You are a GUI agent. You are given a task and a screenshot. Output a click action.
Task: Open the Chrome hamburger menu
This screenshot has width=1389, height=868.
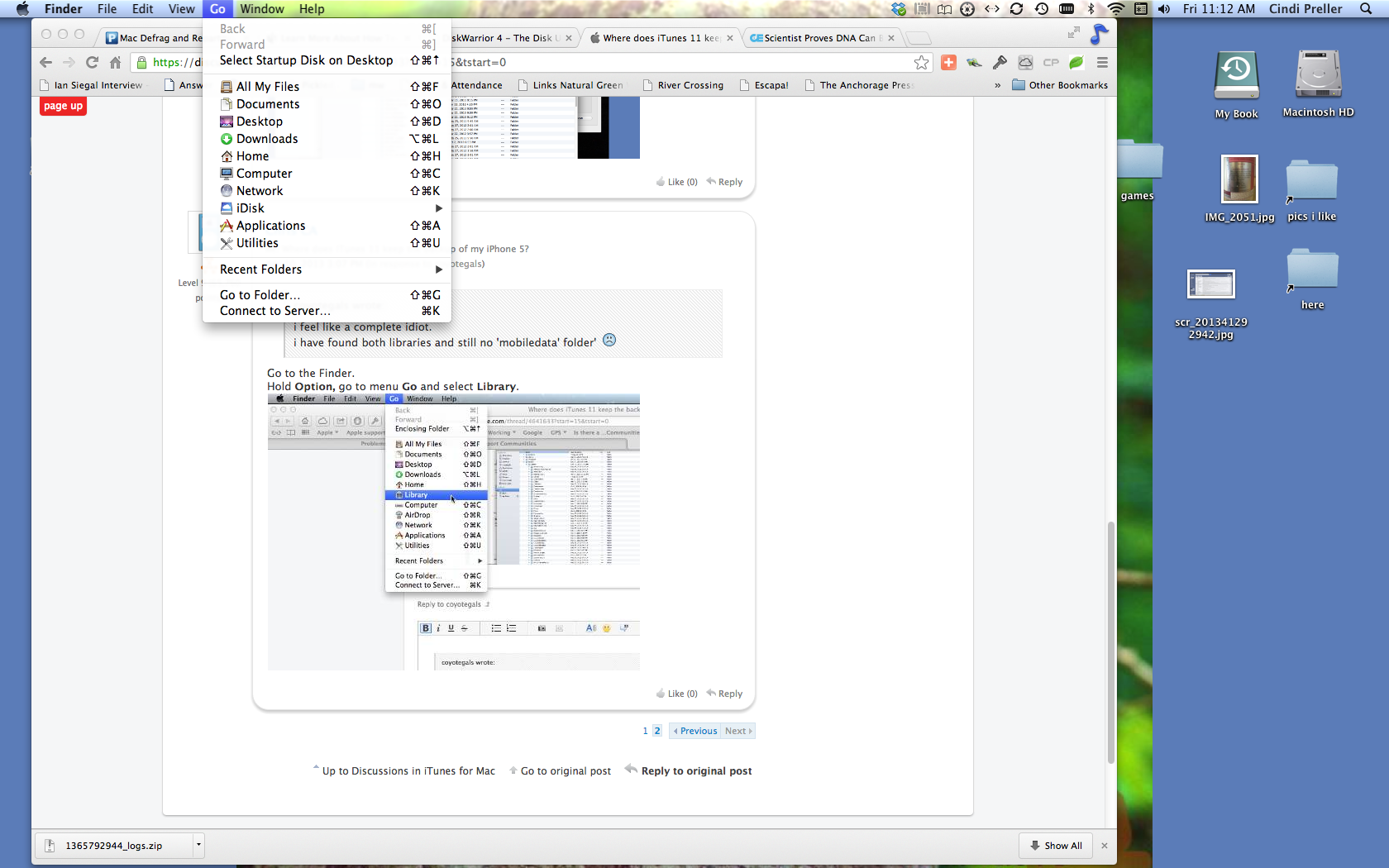(x=1102, y=62)
